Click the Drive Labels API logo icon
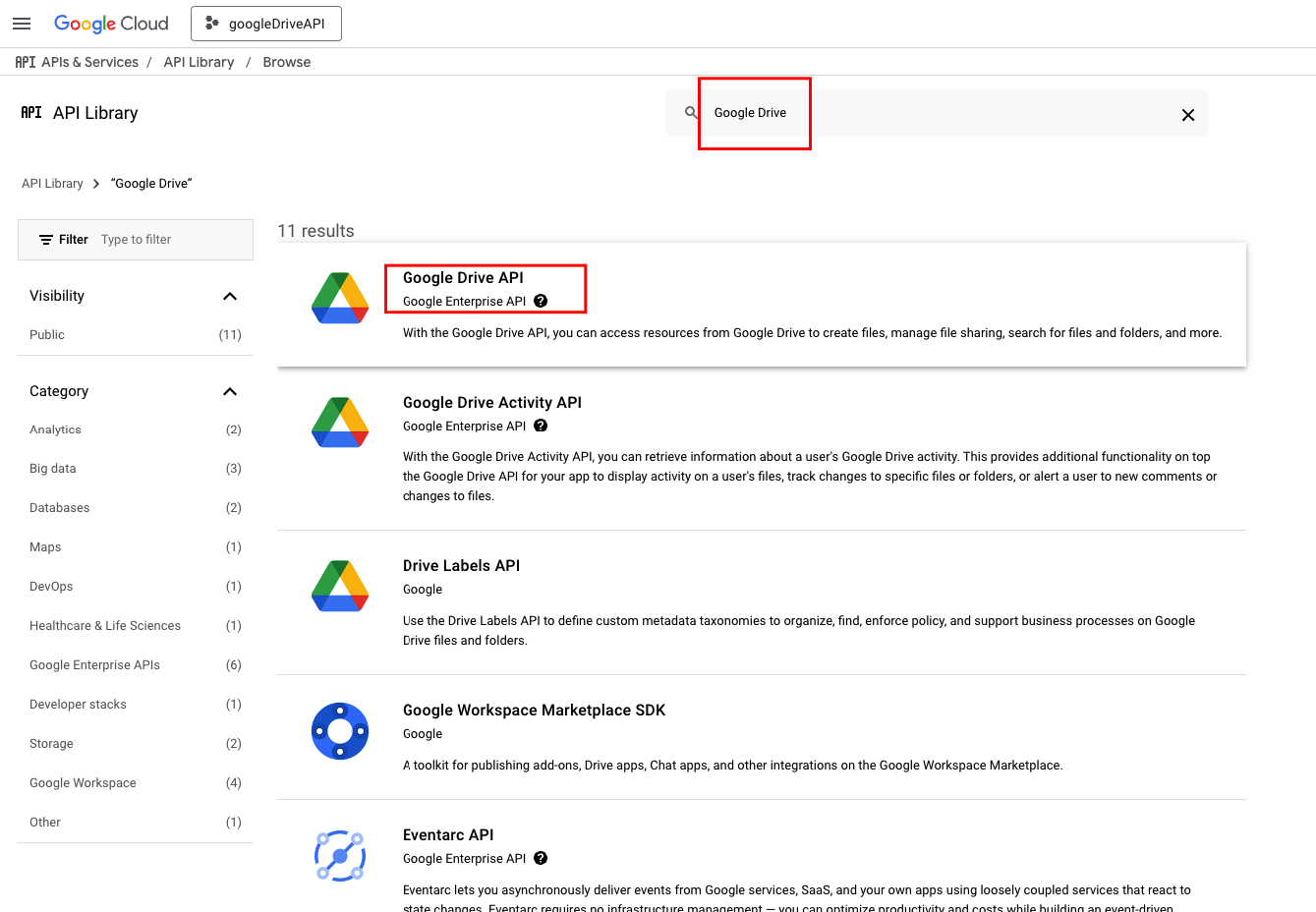This screenshot has height=912, width=1316. click(340, 586)
